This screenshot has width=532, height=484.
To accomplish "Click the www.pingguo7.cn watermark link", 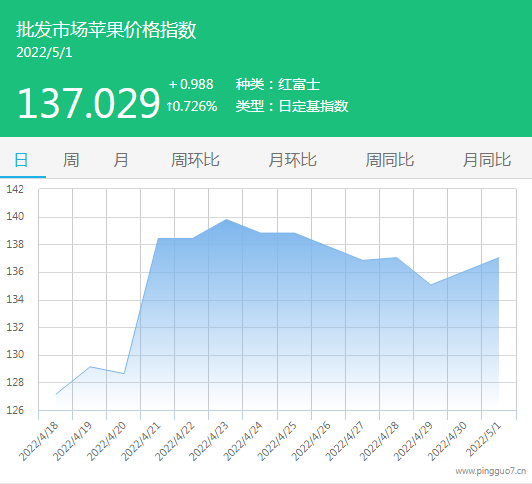I will (491, 471).
